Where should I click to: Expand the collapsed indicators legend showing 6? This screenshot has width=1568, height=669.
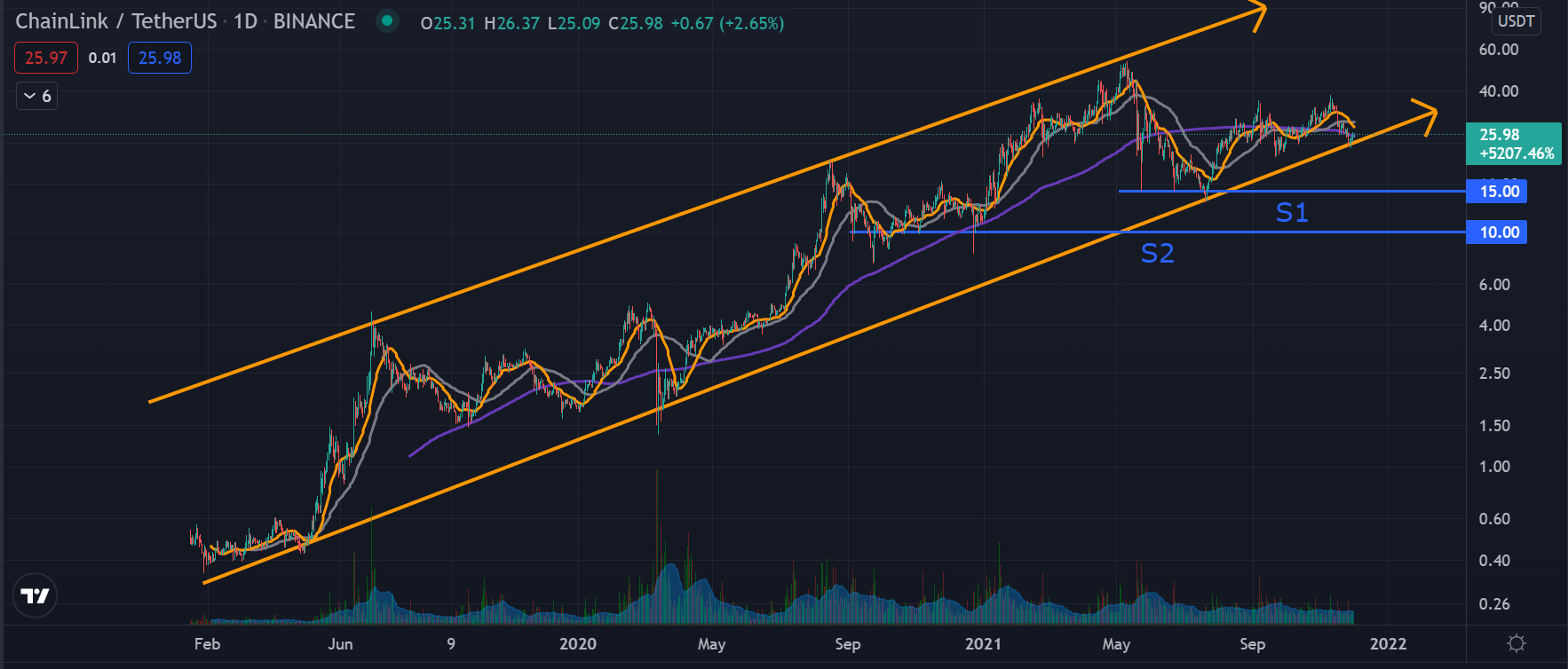[x=37, y=96]
